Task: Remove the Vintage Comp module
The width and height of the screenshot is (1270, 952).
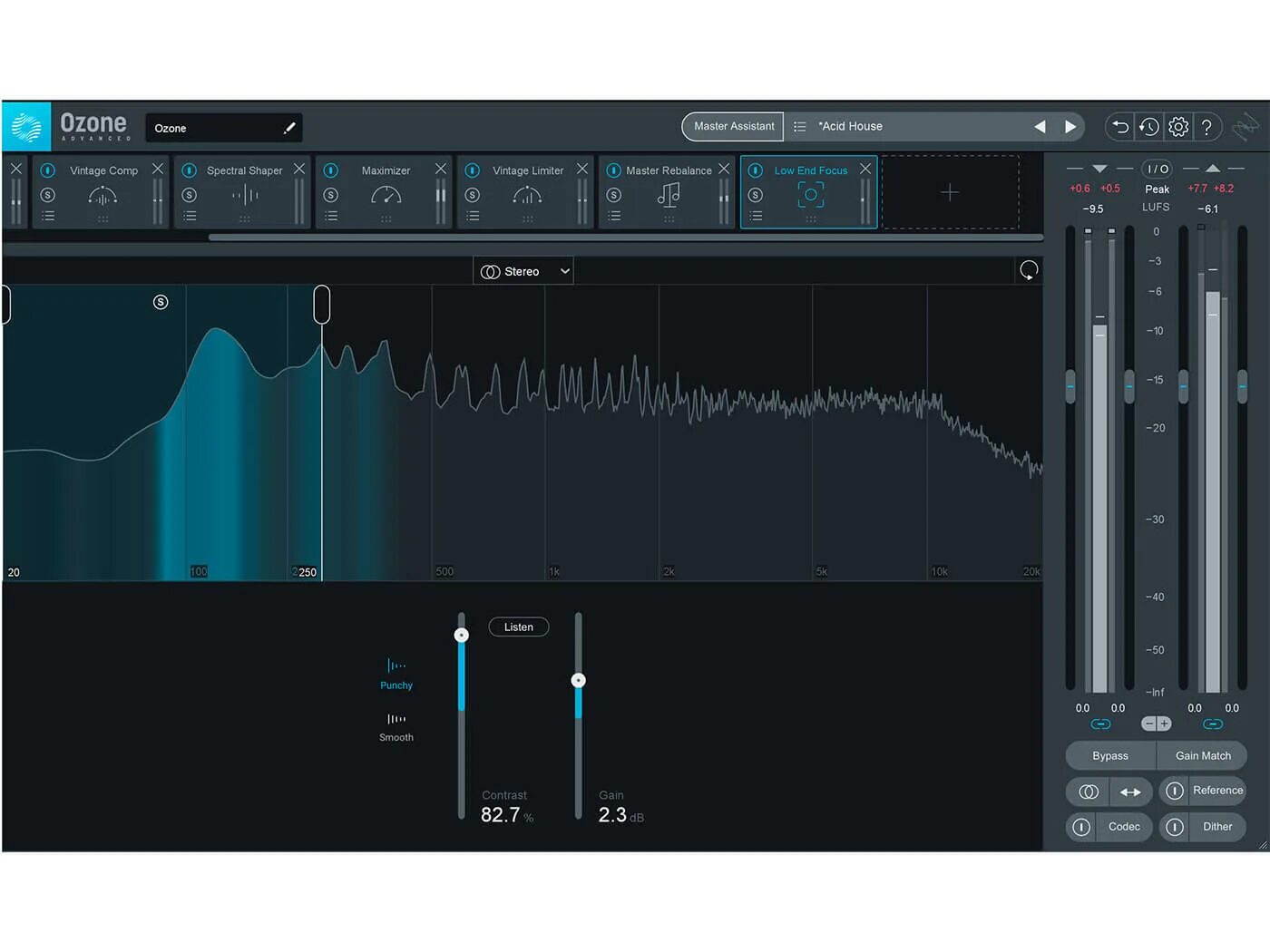Action: tap(158, 169)
